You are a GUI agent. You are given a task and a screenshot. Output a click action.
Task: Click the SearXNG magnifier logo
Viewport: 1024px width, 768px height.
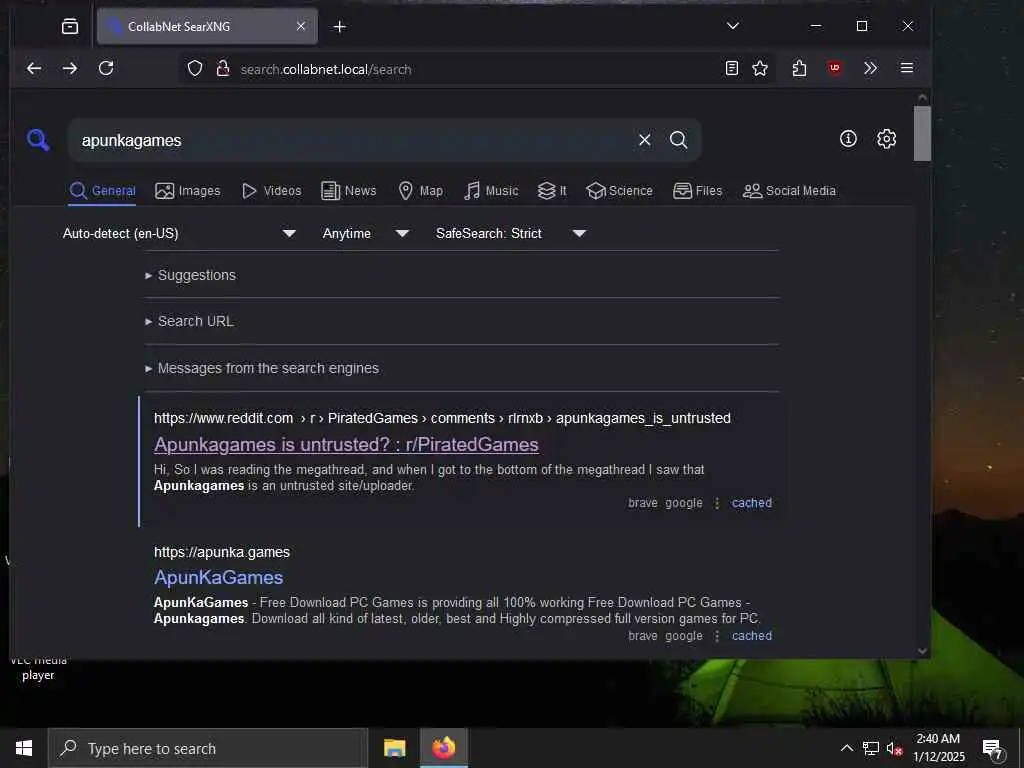38,139
